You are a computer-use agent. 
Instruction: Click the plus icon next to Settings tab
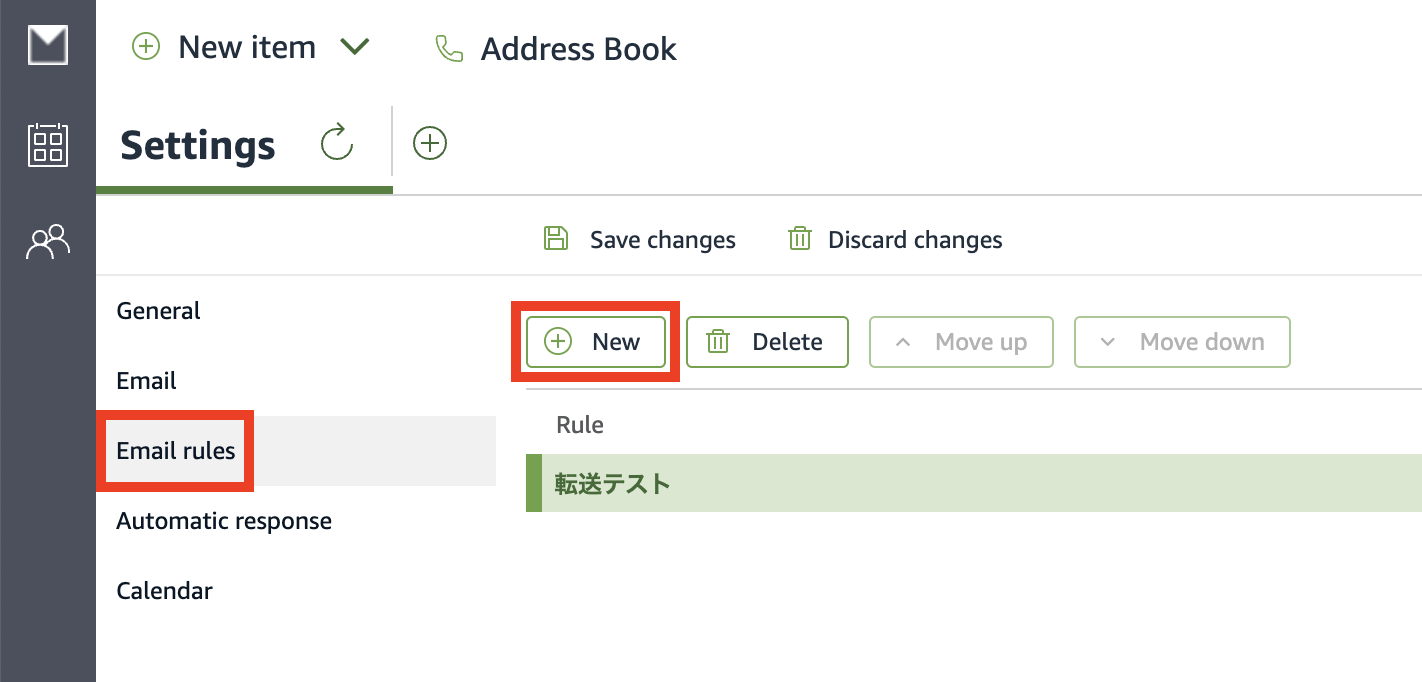point(430,144)
